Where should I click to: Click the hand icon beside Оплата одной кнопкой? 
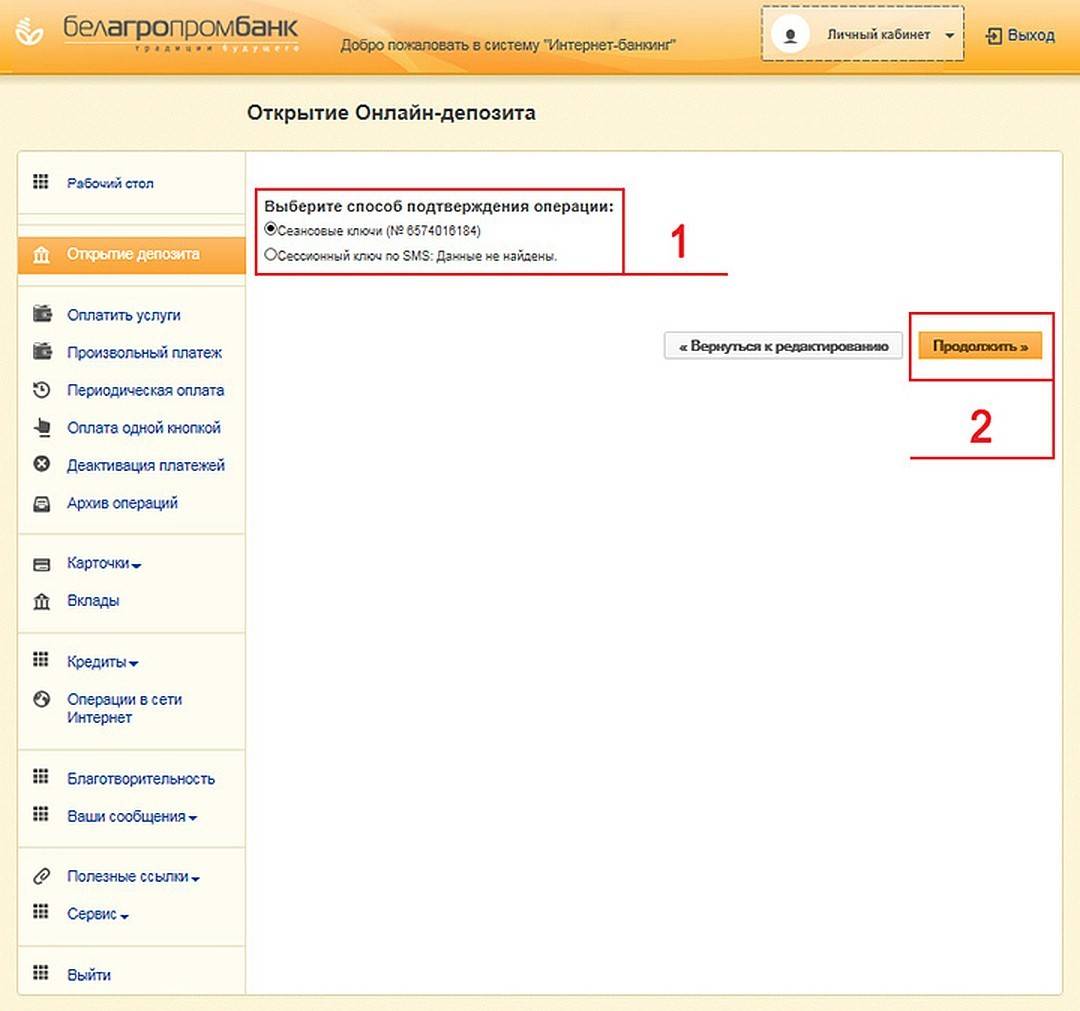[42, 428]
